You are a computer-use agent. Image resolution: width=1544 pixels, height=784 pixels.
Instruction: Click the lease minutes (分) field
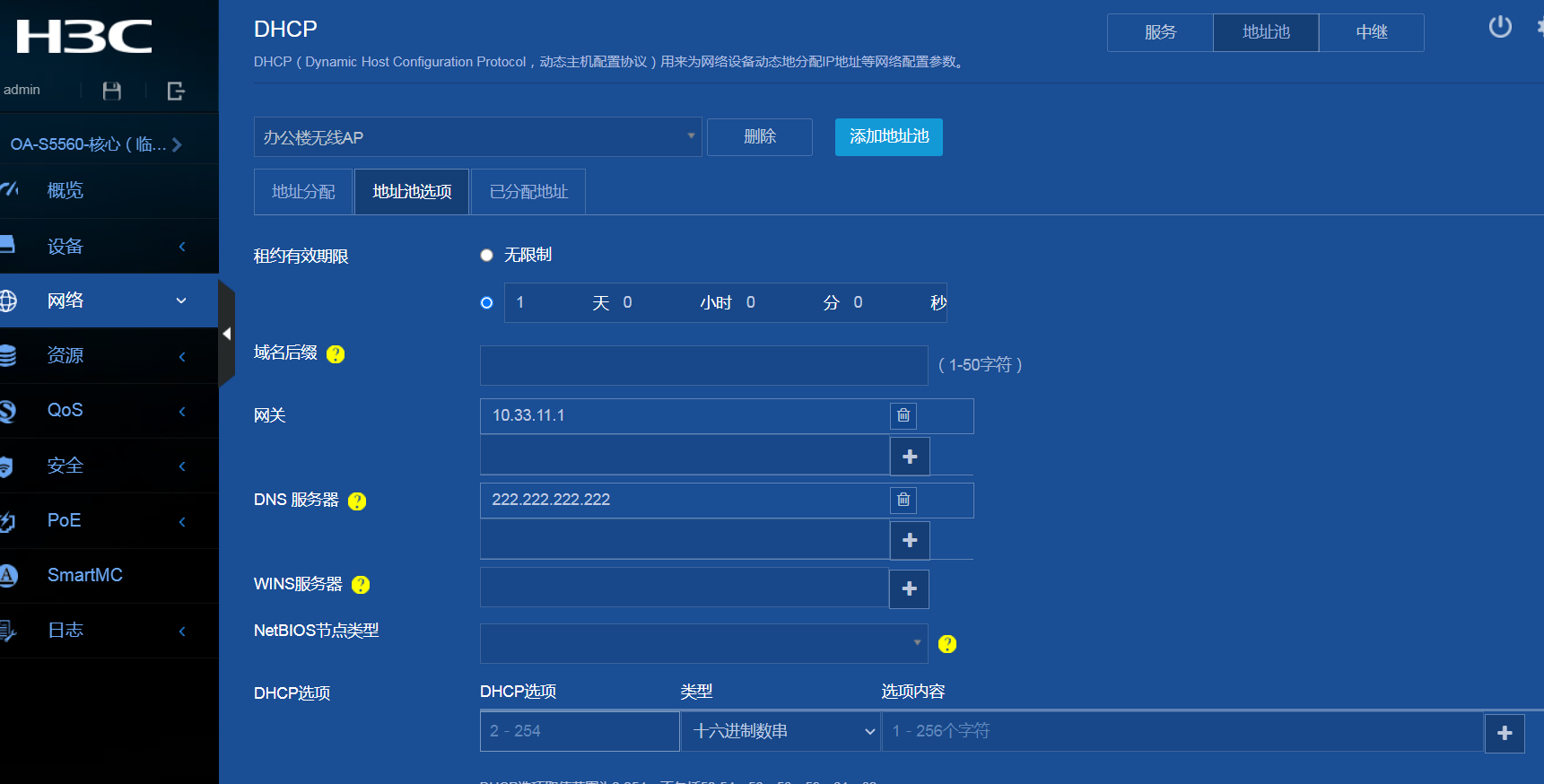click(x=780, y=303)
